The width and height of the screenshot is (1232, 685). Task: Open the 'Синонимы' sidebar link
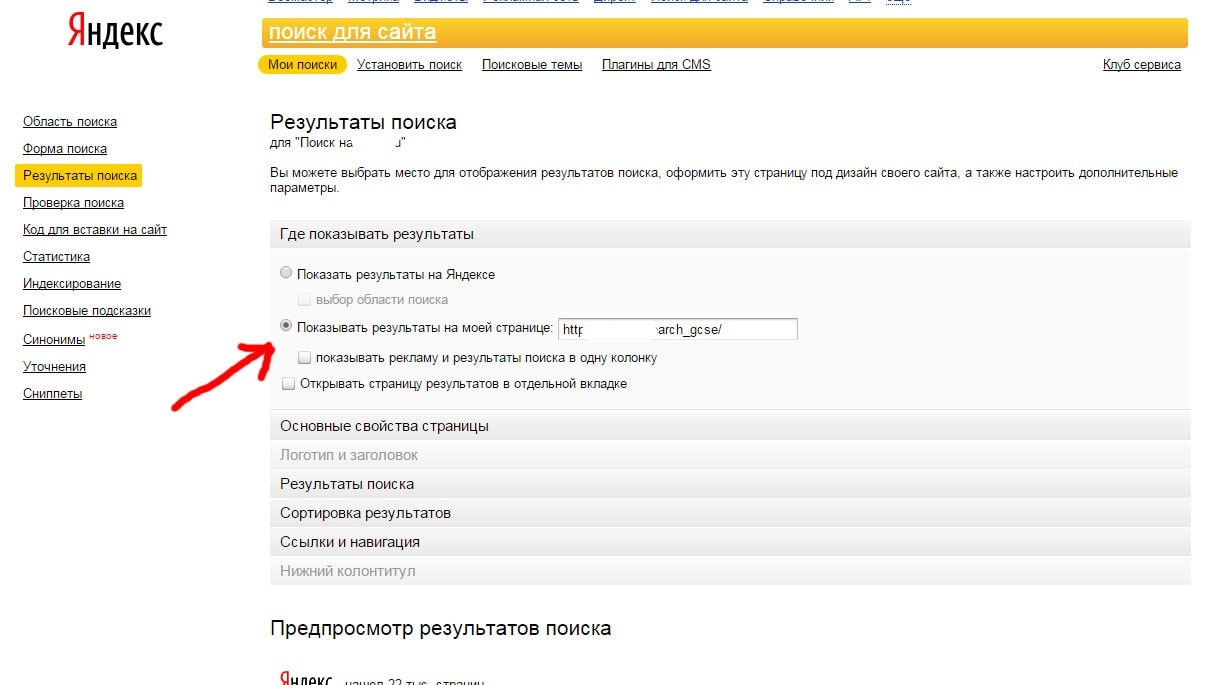(54, 340)
